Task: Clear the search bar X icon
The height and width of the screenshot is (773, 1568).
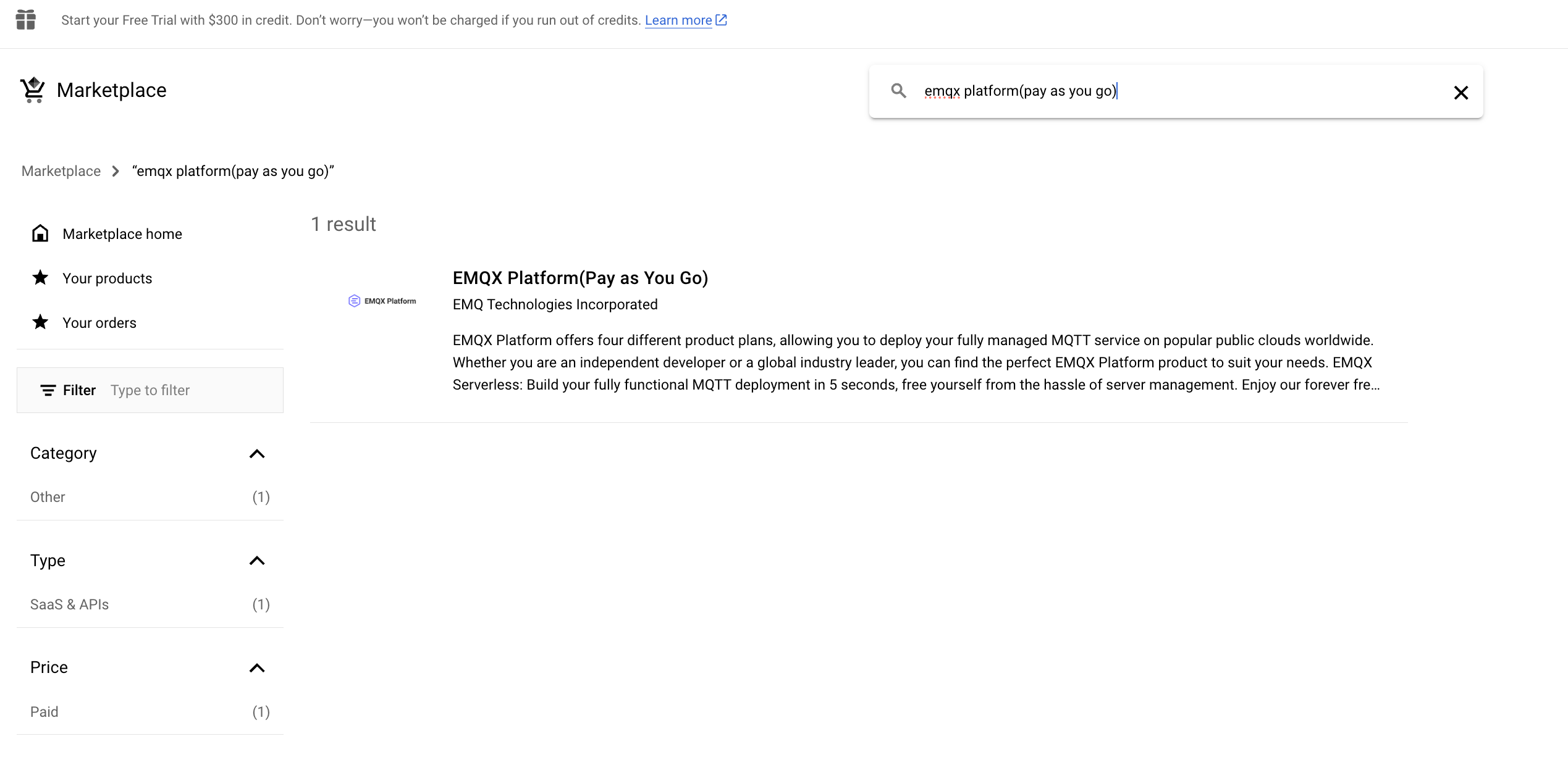Action: pyautogui.click(x=1460, y=91)
